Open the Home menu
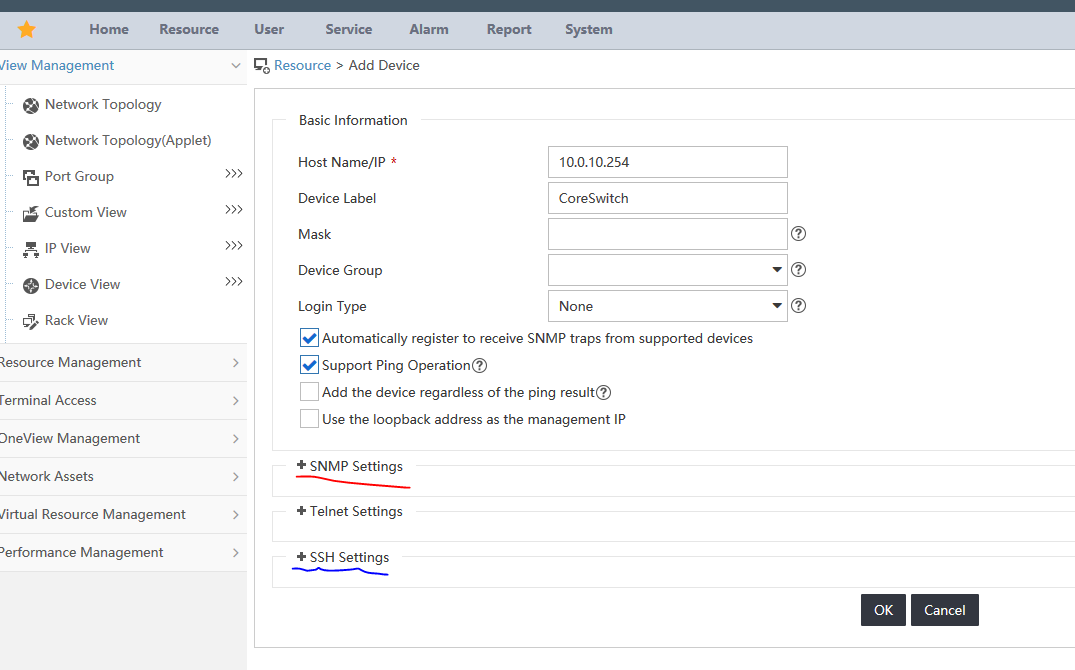The width and height of the screenshot is (1075, 670). tap(109, 29)
